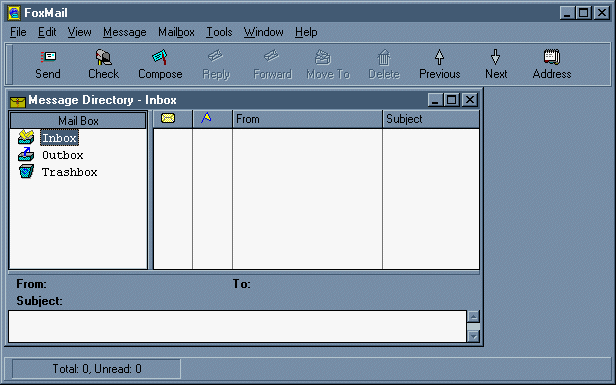
Task: Sort messages by Subject column header
Action: (x=431, y=119)
